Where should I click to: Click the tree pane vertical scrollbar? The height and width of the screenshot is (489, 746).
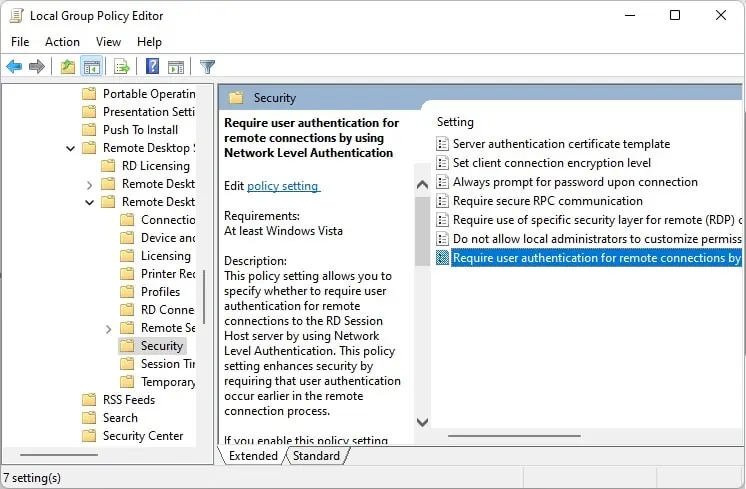(x=204, y=297)
